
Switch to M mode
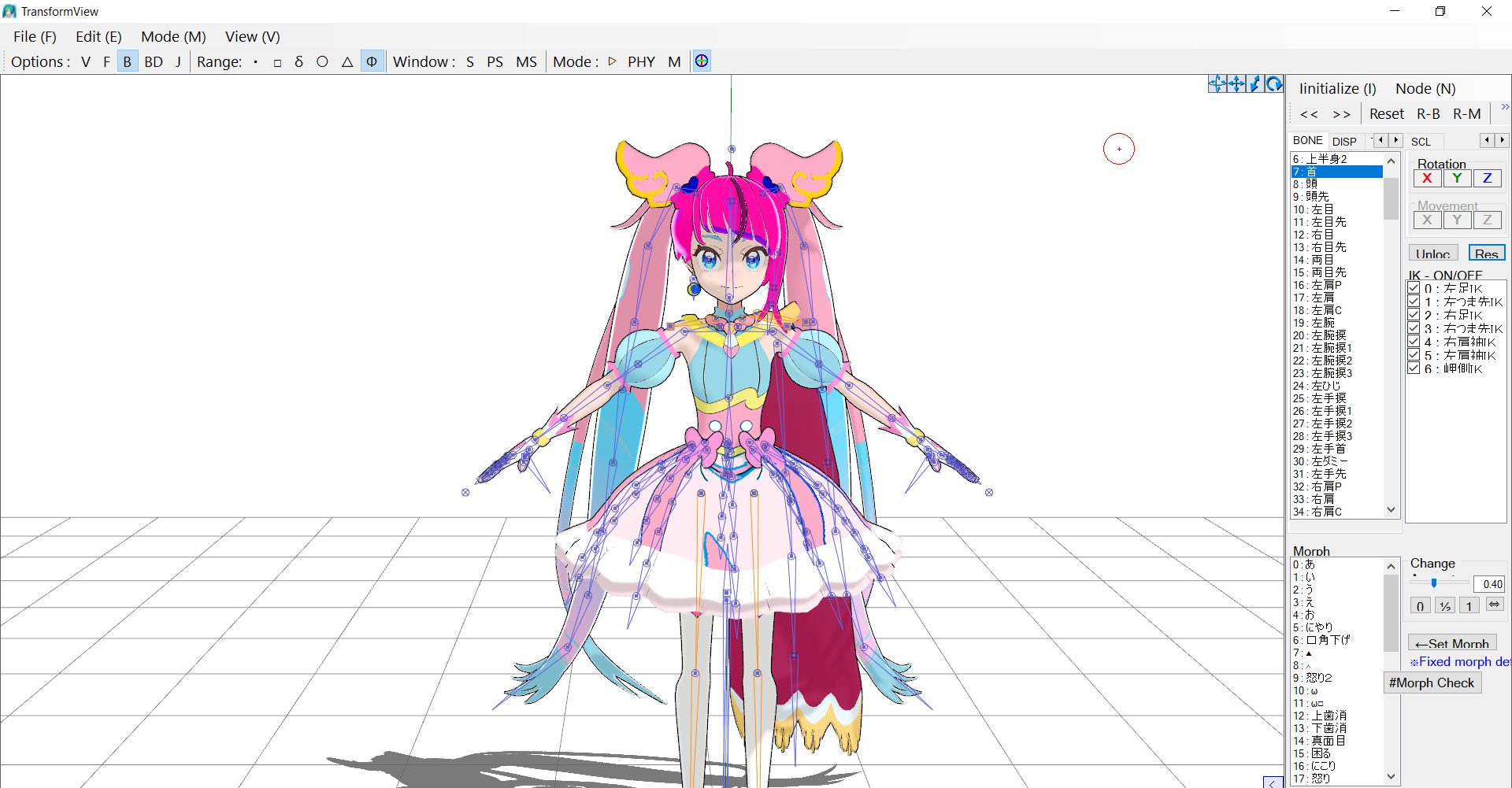pos(674,61)
